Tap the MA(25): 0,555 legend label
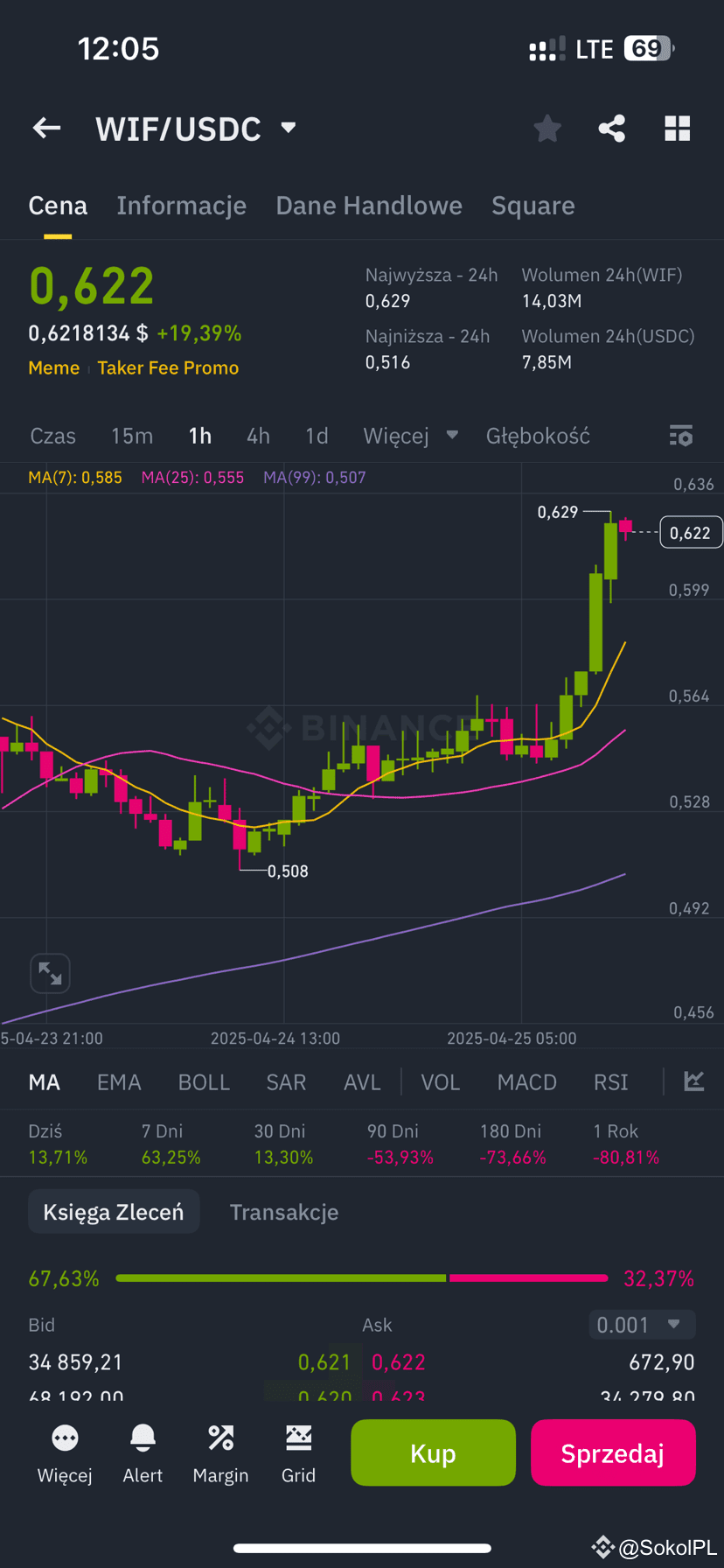The height and width of the screenshot is (1568, 724). click(192, 477)
